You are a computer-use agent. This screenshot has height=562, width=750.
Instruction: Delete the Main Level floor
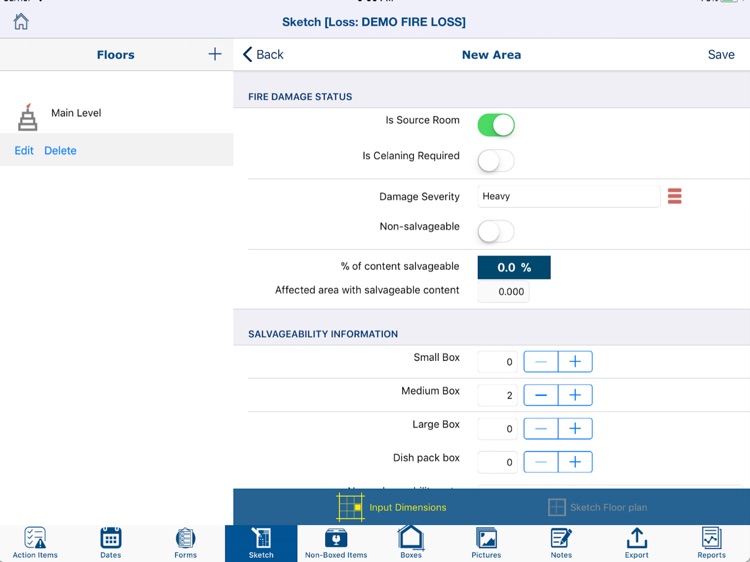60,151
